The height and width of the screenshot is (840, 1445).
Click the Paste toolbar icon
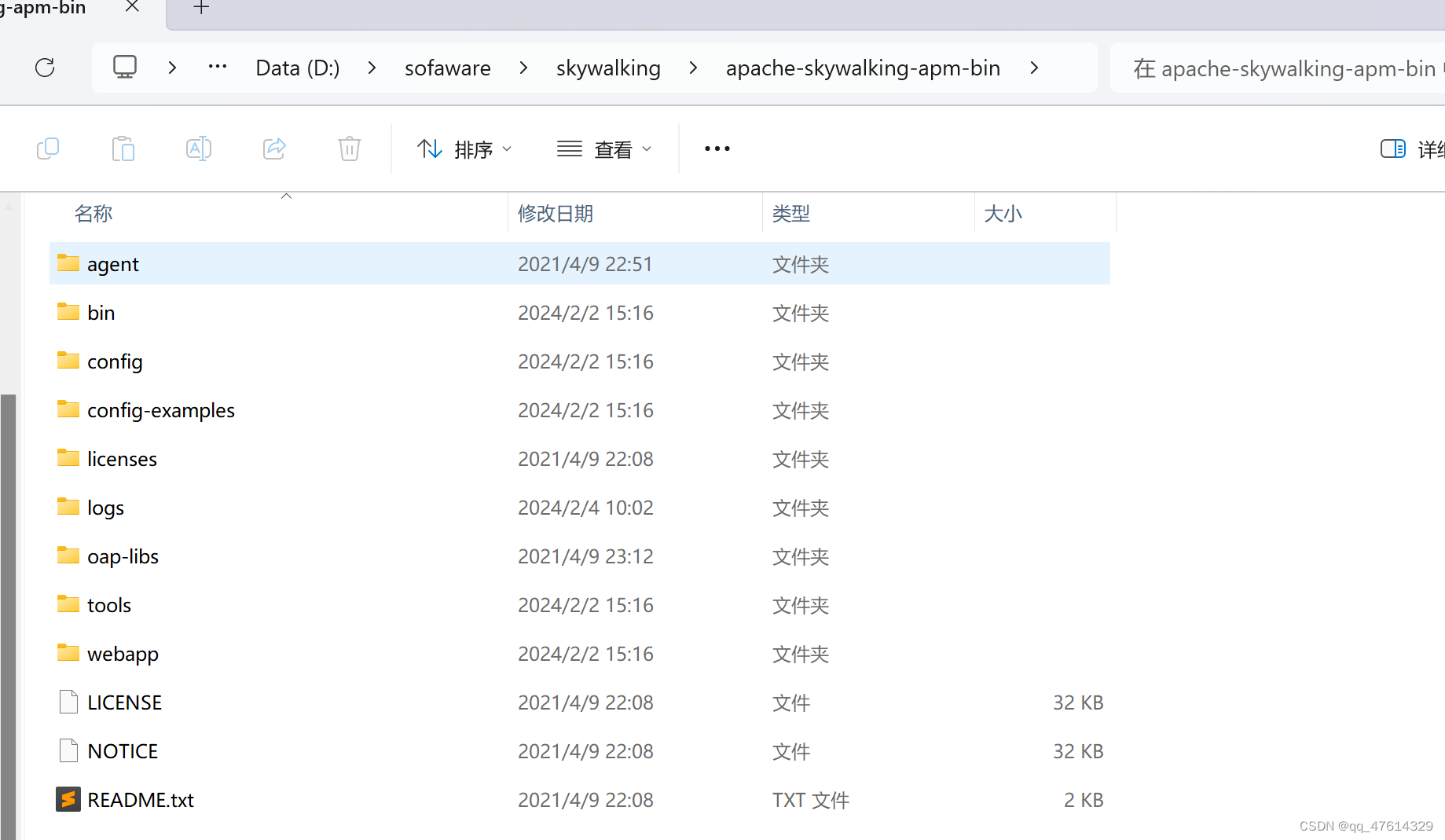[x=123, y=149]
